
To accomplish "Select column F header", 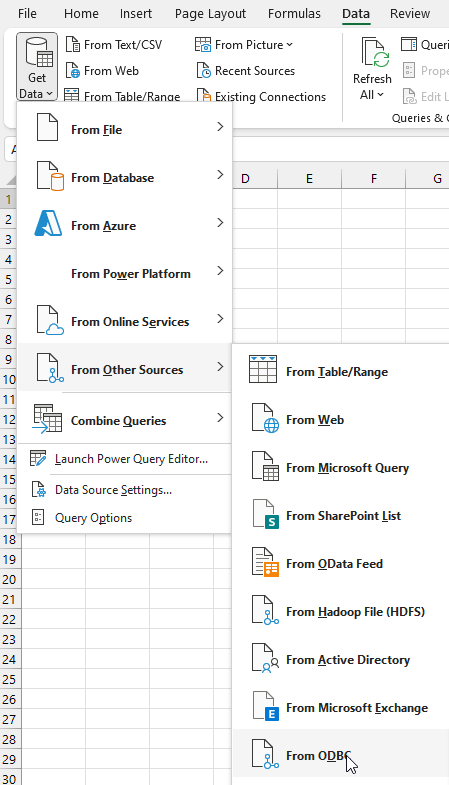I will click(373, 179).
